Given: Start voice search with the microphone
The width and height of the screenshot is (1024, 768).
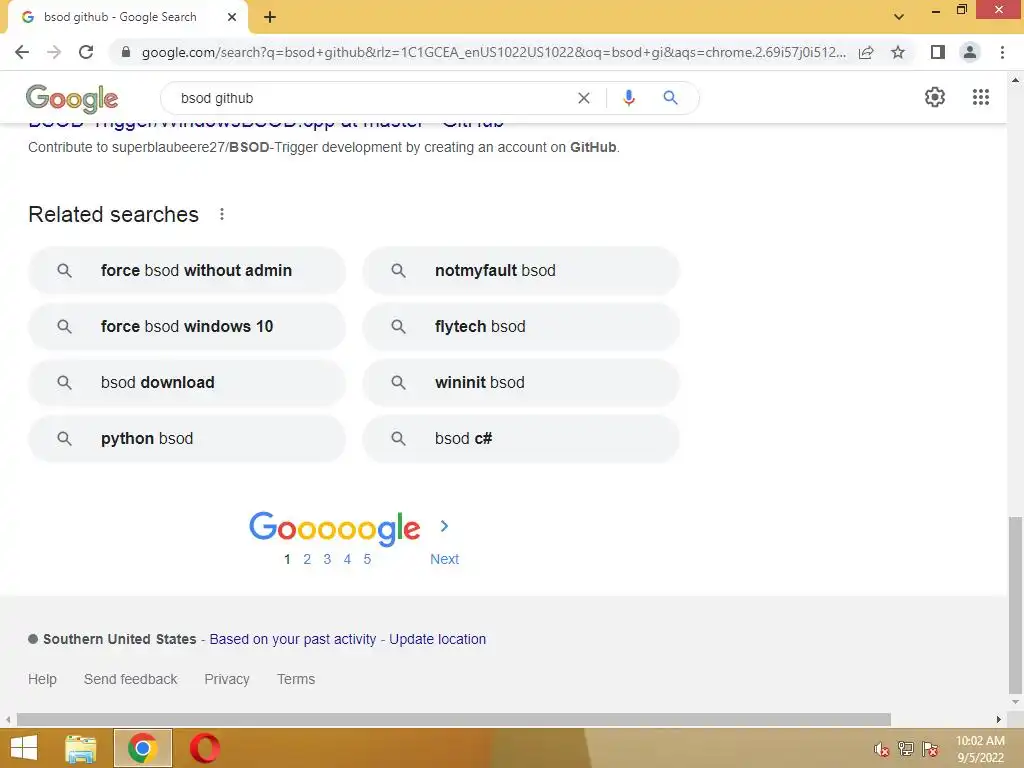Looking at the screenshot, I should click(628, 98).
